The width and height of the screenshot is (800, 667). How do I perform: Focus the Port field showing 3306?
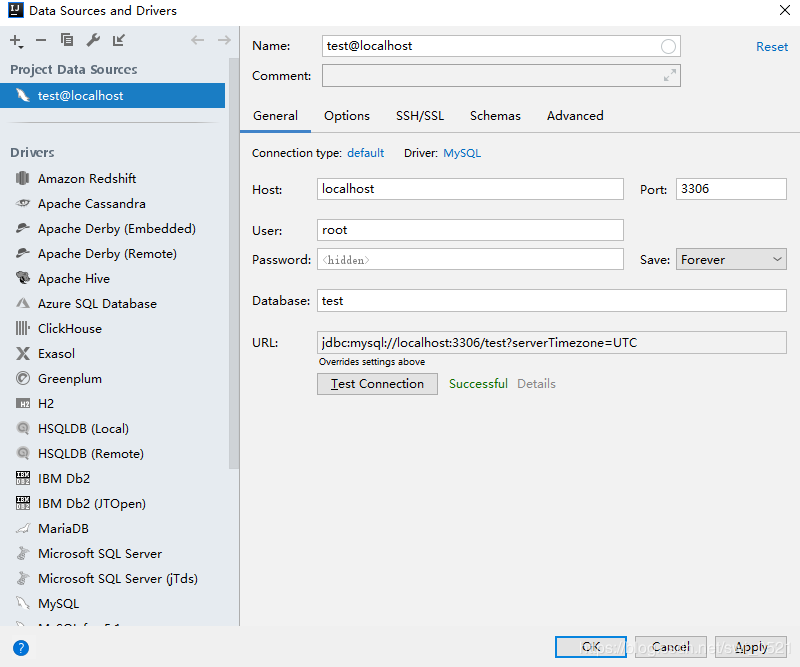pyautogui.click(x=731, y=189)
